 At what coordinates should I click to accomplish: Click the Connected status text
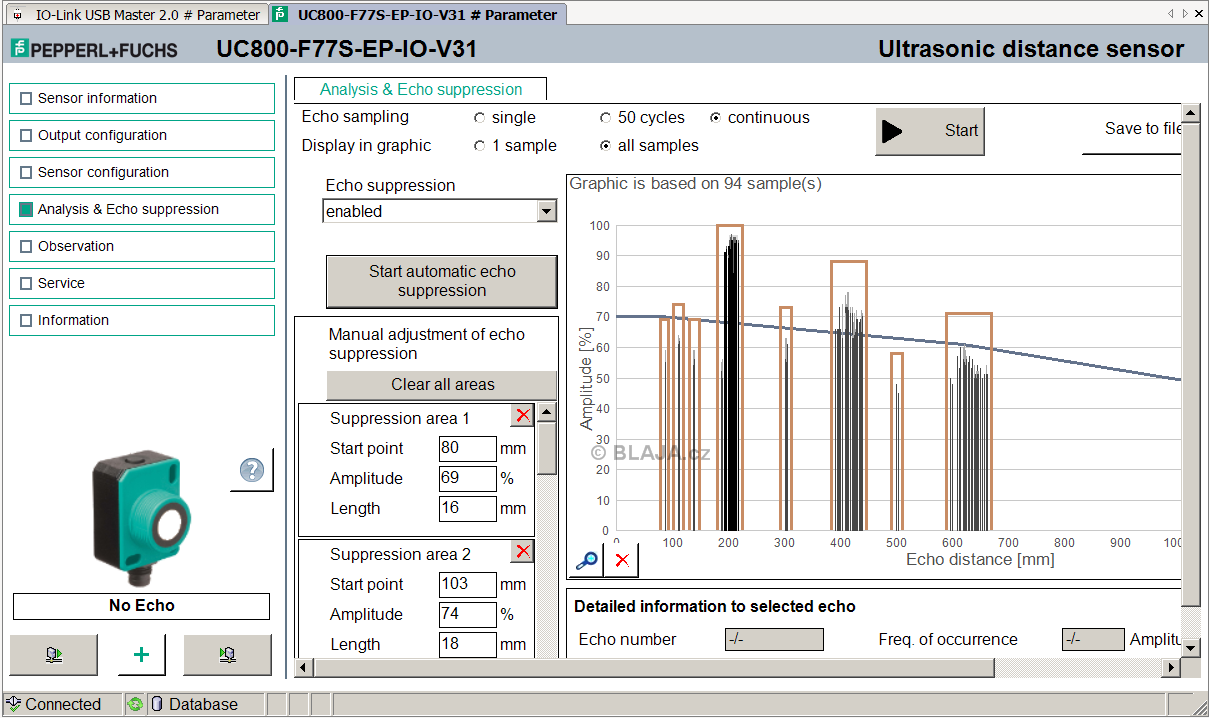(63, 704)
